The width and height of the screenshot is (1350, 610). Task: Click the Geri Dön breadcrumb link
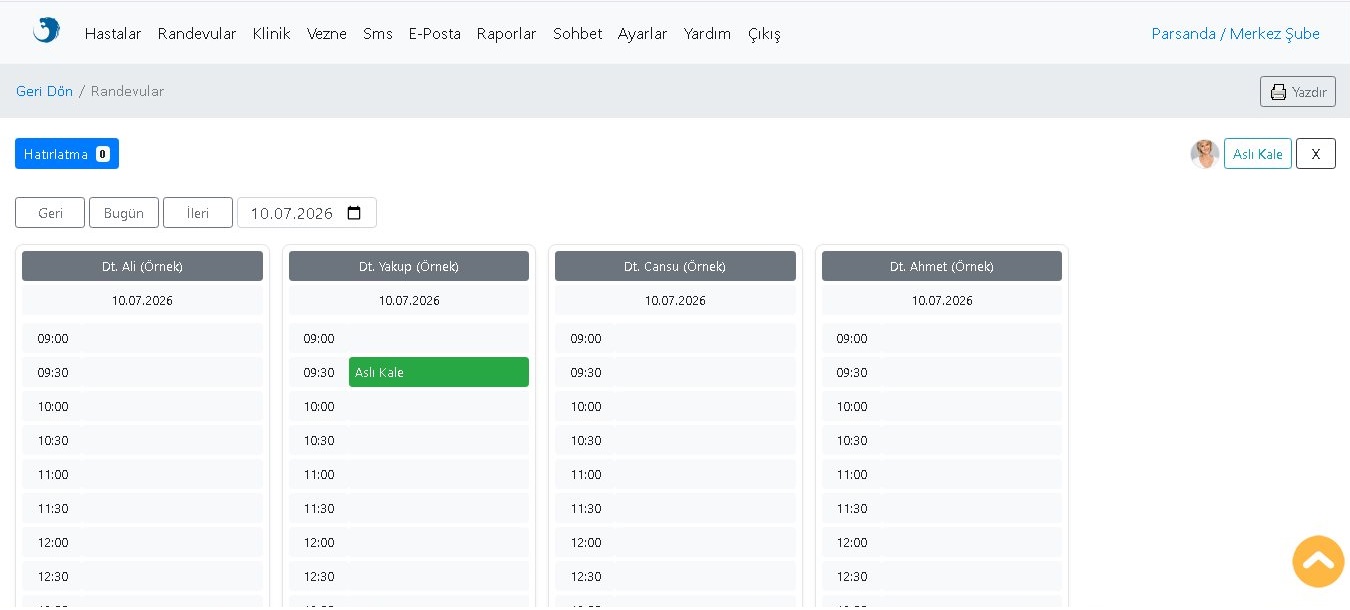click(44, 91)
